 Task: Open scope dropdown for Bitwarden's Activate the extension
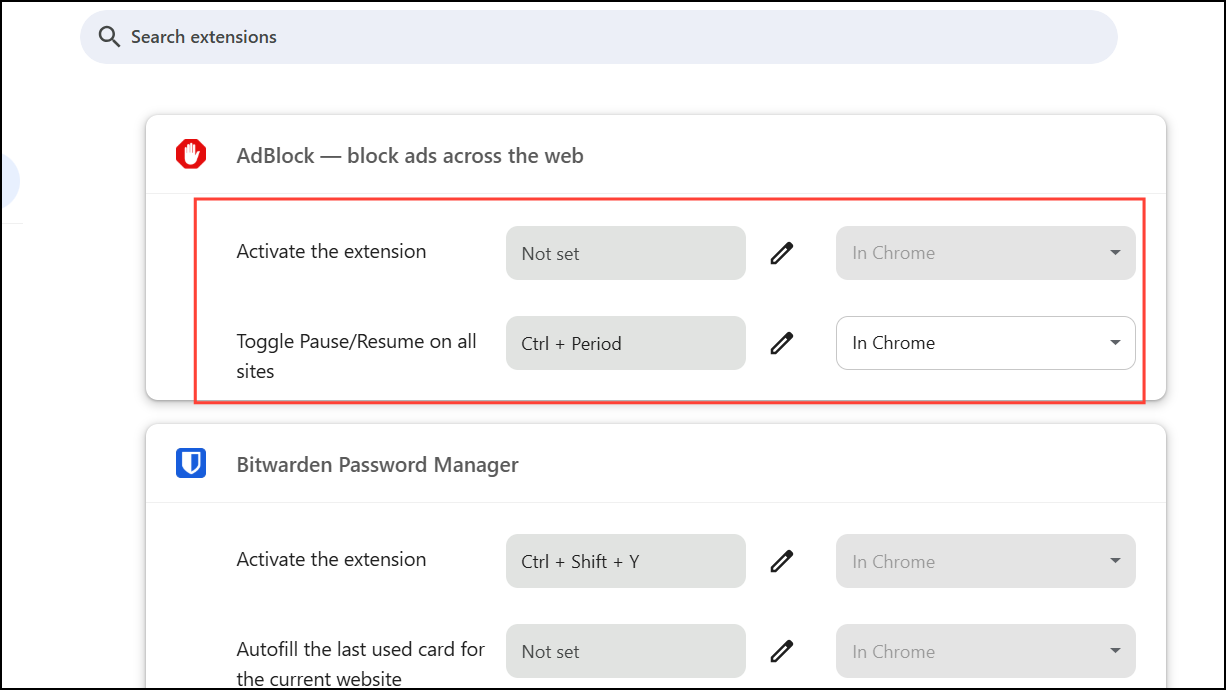(985, 561)
